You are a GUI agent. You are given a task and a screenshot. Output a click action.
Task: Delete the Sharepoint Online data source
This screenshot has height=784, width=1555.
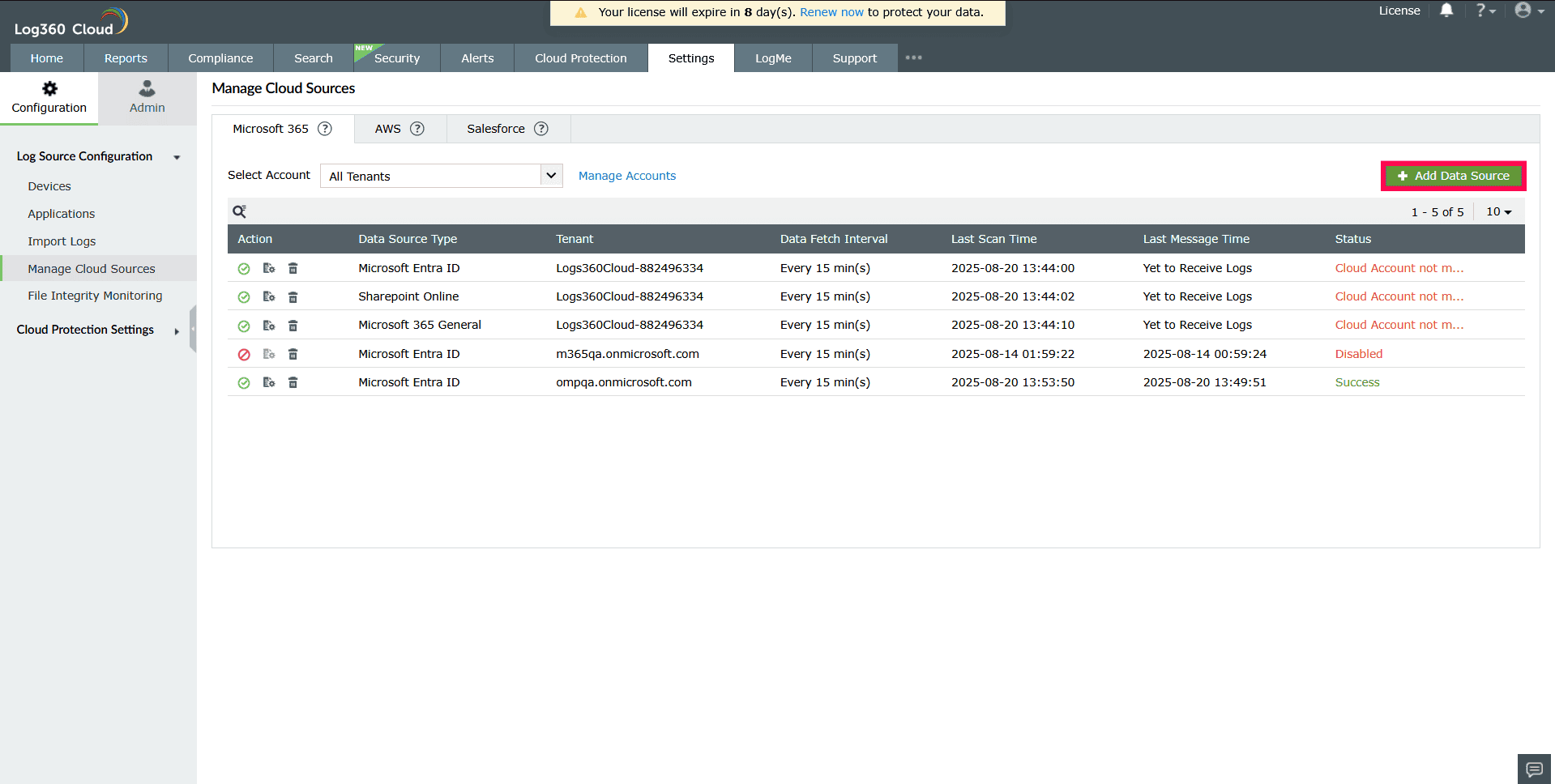[x=293, y=296]
